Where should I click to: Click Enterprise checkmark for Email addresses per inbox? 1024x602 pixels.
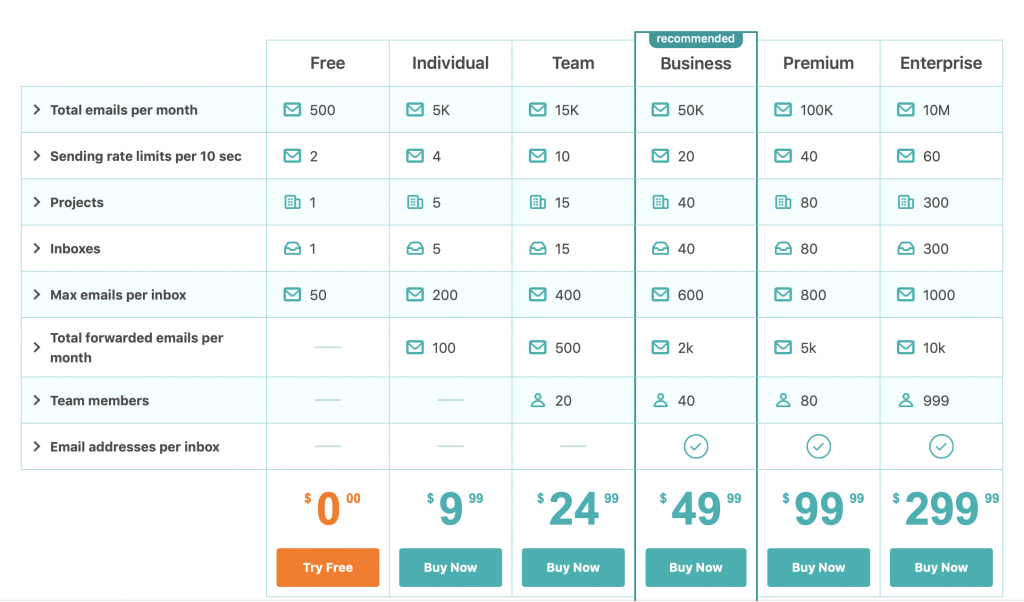pyautogui.click(x=941, y=447)
